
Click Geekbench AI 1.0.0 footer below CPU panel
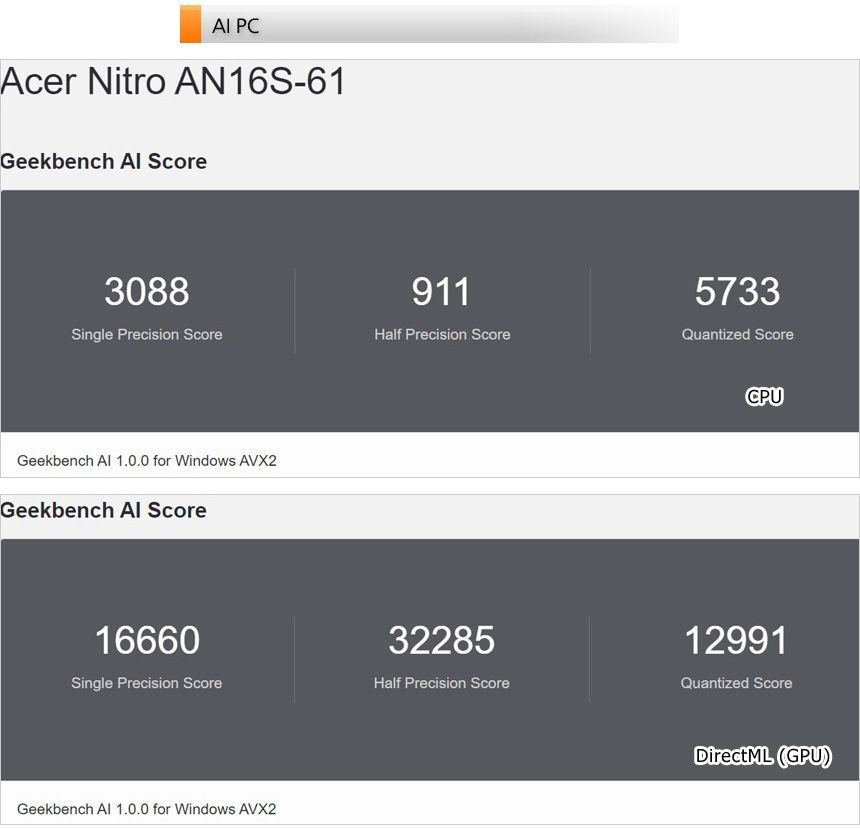tap(147, 461)
